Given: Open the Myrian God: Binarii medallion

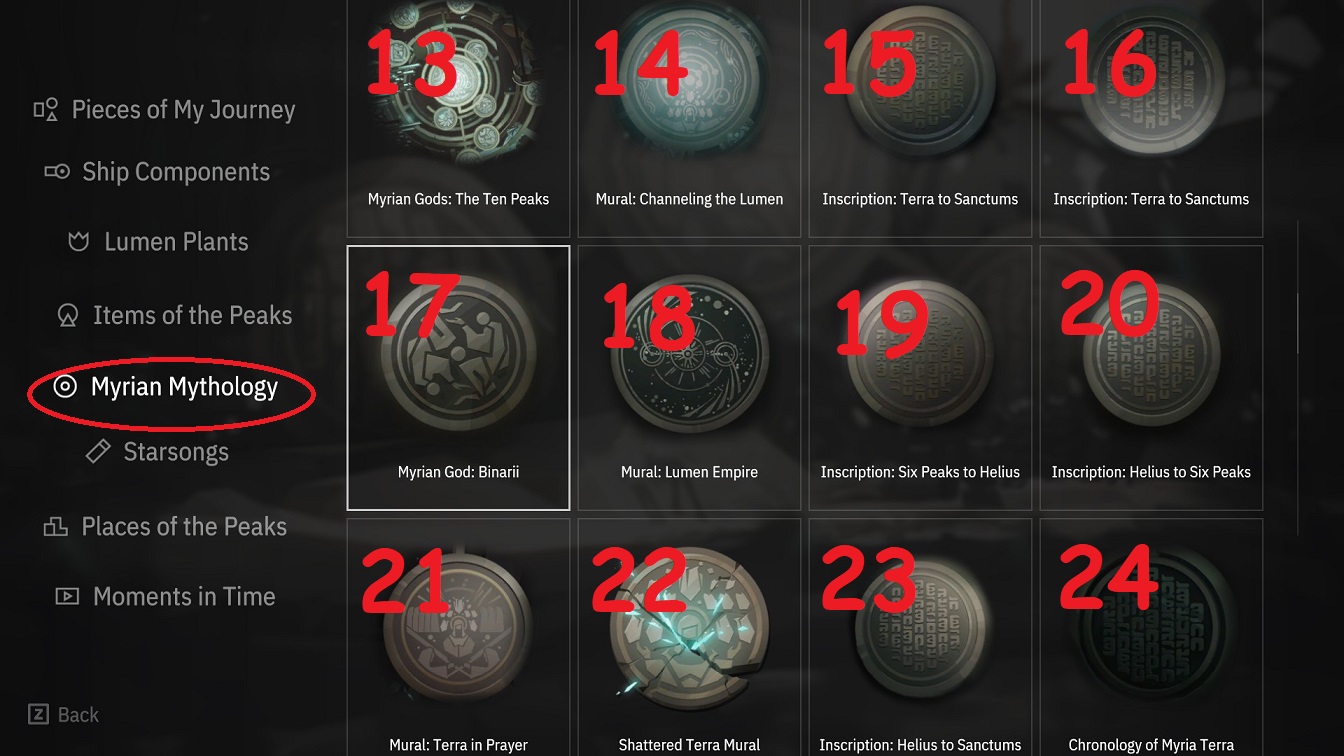Looking at the screenshot, I should (458, 378).
